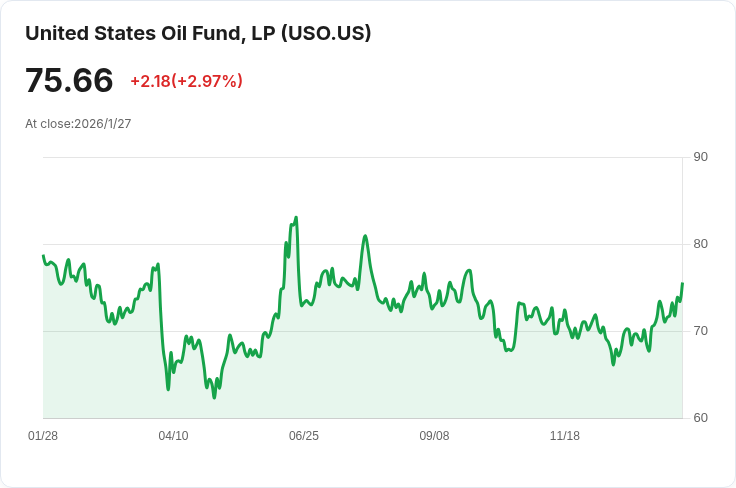This screenshot has height=488, width=736.
Task: Click the 60 y-axis label
Action: tap(700, 418)
